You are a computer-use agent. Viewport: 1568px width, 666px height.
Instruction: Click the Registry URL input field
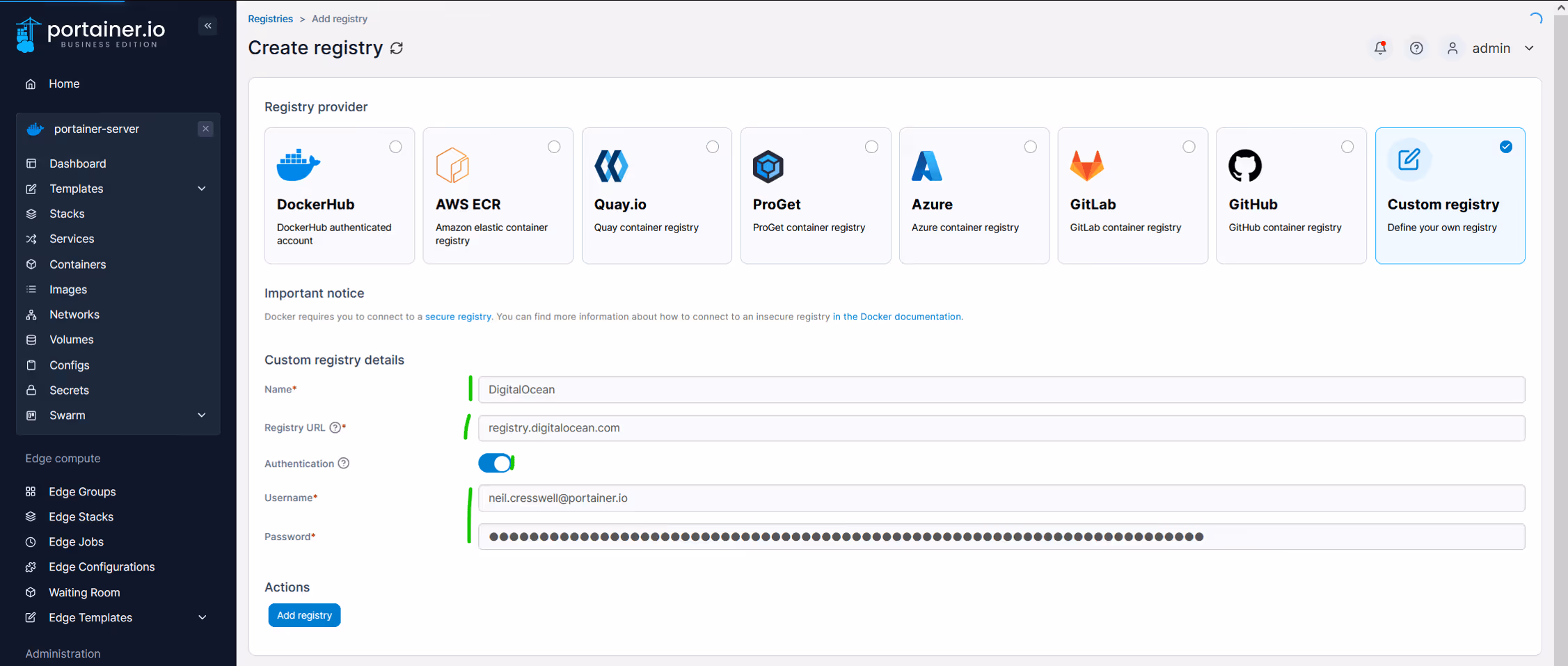(x=1001, y=428)
